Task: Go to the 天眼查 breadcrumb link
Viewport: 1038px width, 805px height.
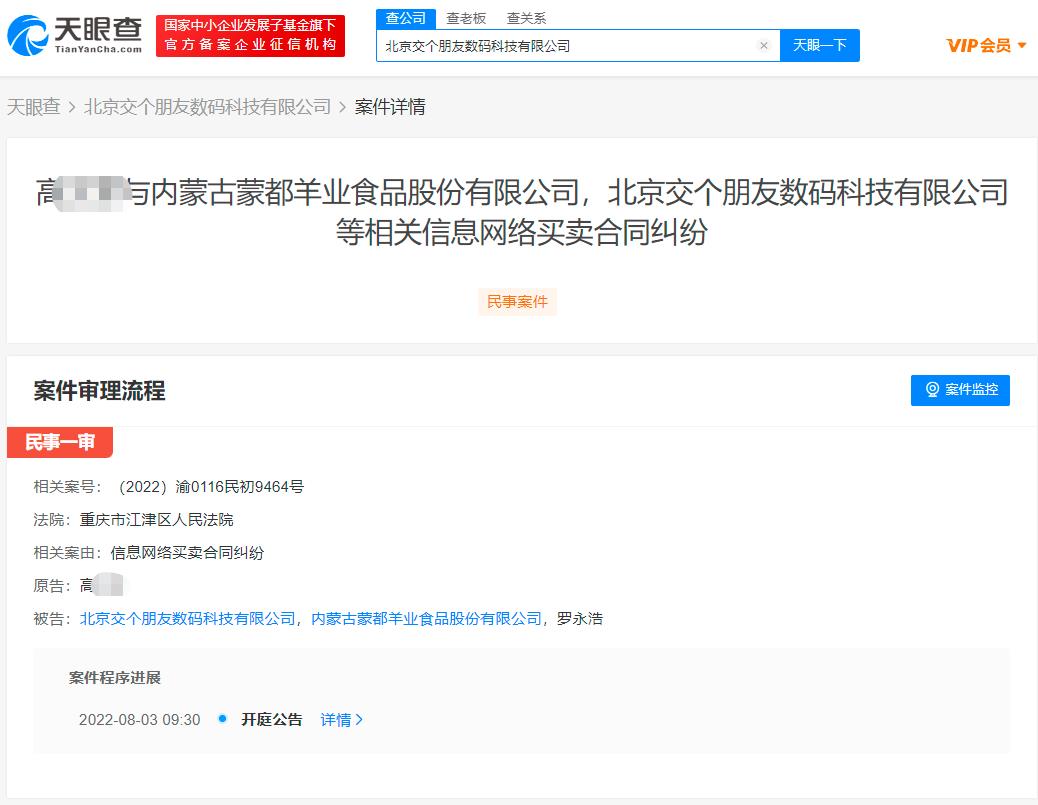Action: coord(34,107)
